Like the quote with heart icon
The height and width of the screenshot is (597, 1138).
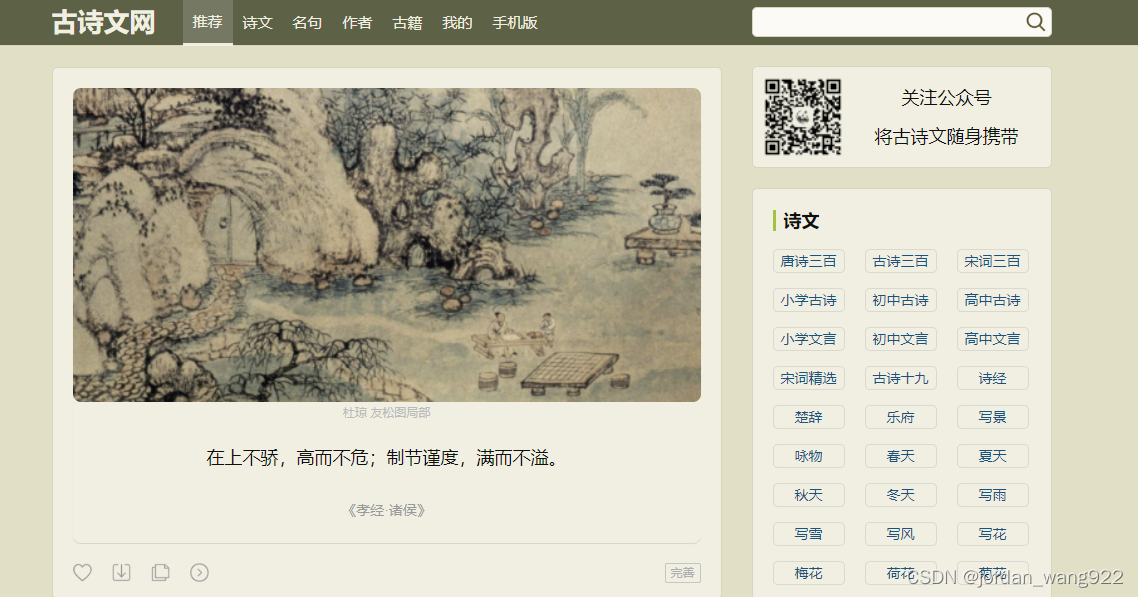pyautogui.click(x=83, y=572)
